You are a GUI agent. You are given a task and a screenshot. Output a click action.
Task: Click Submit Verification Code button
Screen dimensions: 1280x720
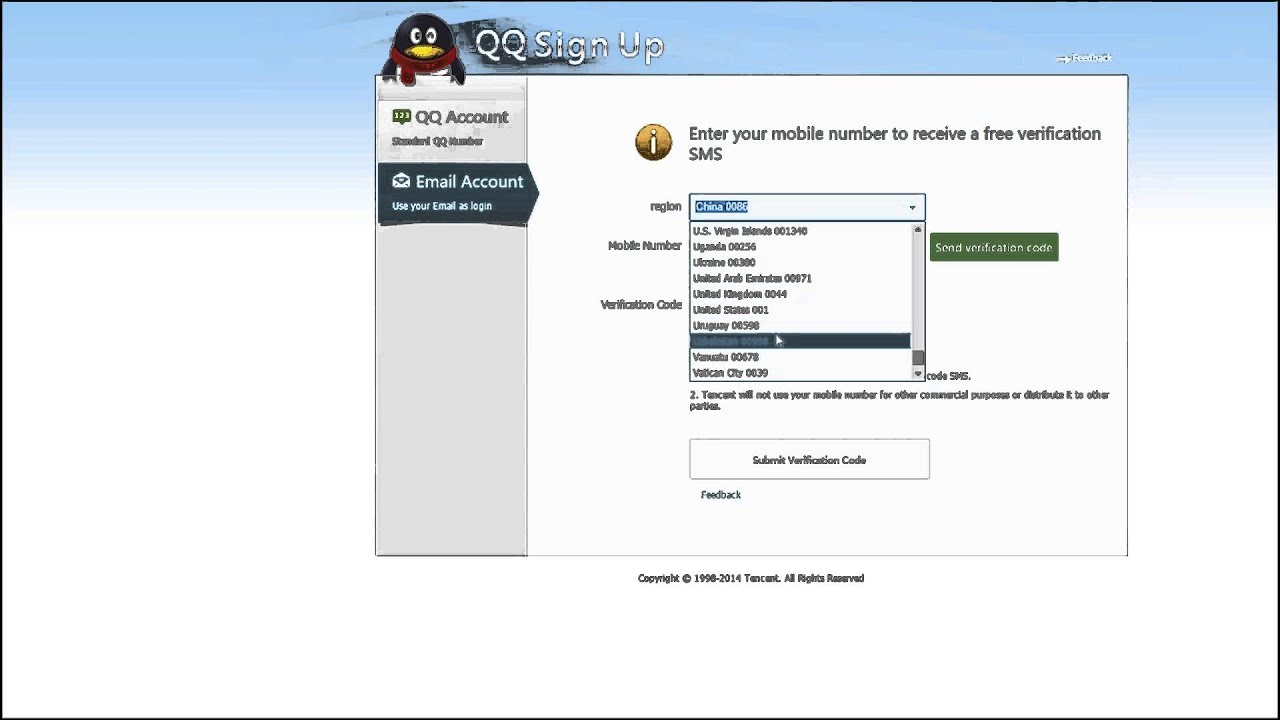(809, 460)
